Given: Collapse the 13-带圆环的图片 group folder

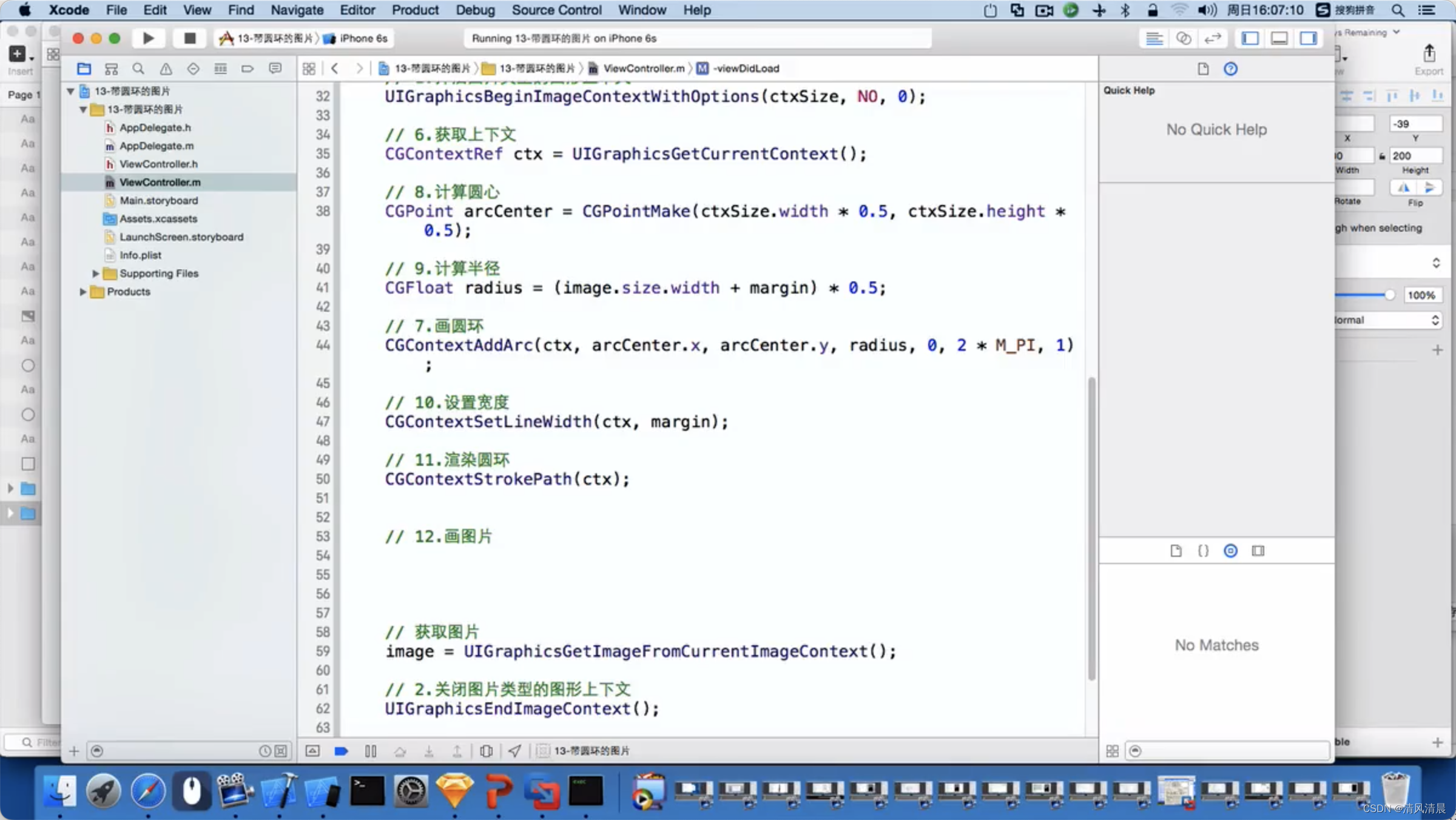Looking at the screenshot, I should coord(83,109).
